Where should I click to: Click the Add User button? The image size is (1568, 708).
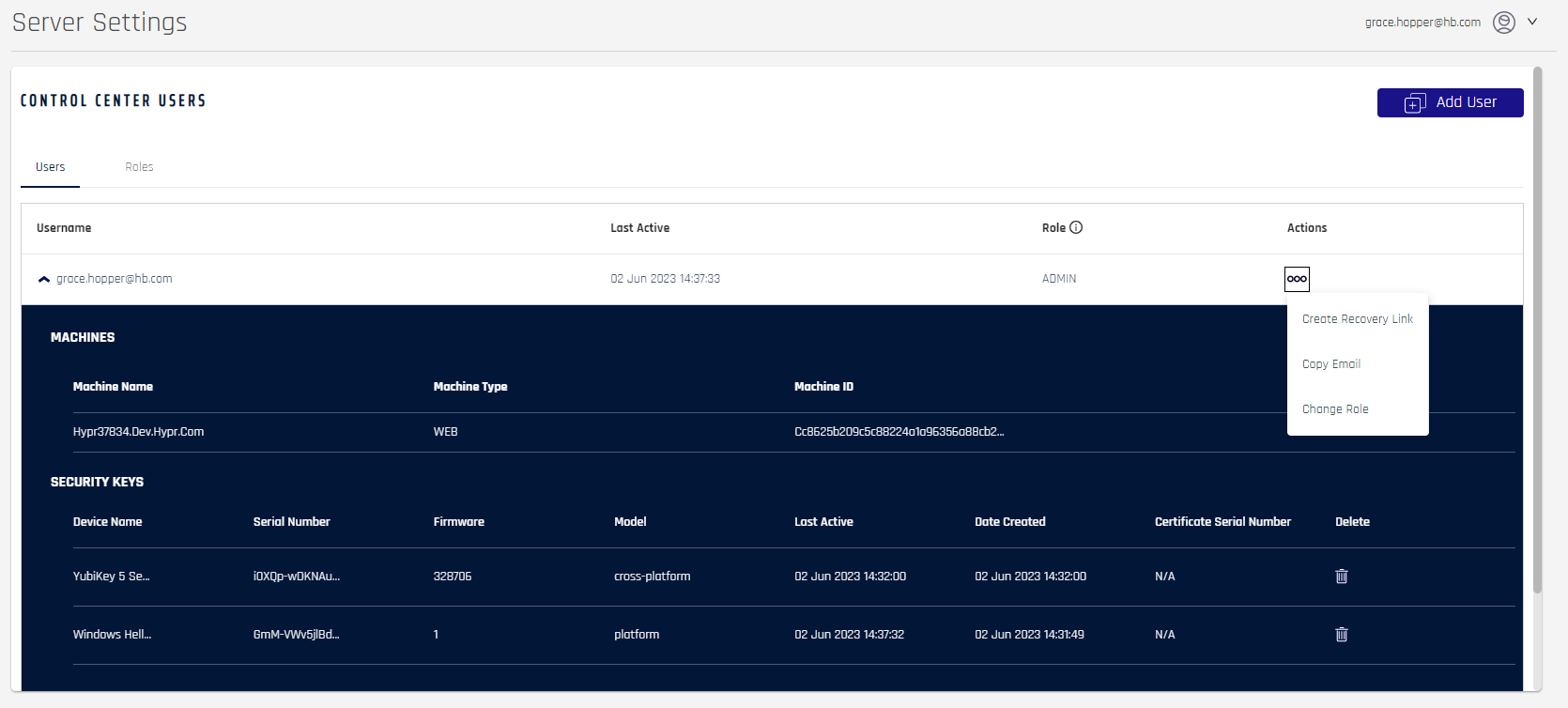[1450, 102]
